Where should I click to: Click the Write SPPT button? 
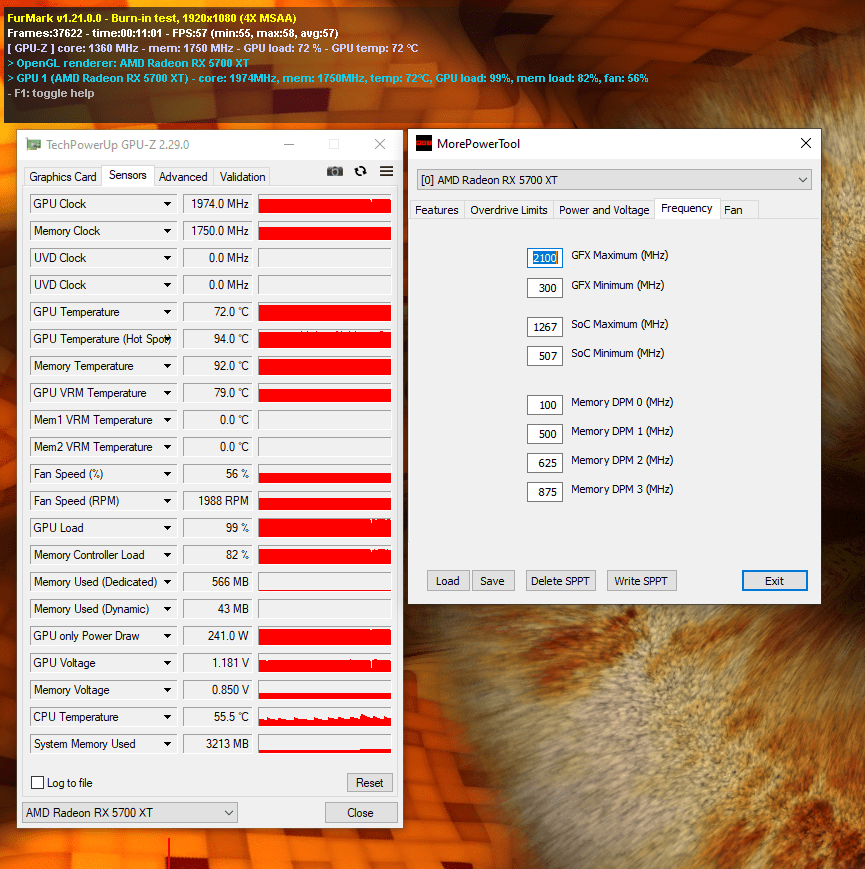click(x=641, y=581)
